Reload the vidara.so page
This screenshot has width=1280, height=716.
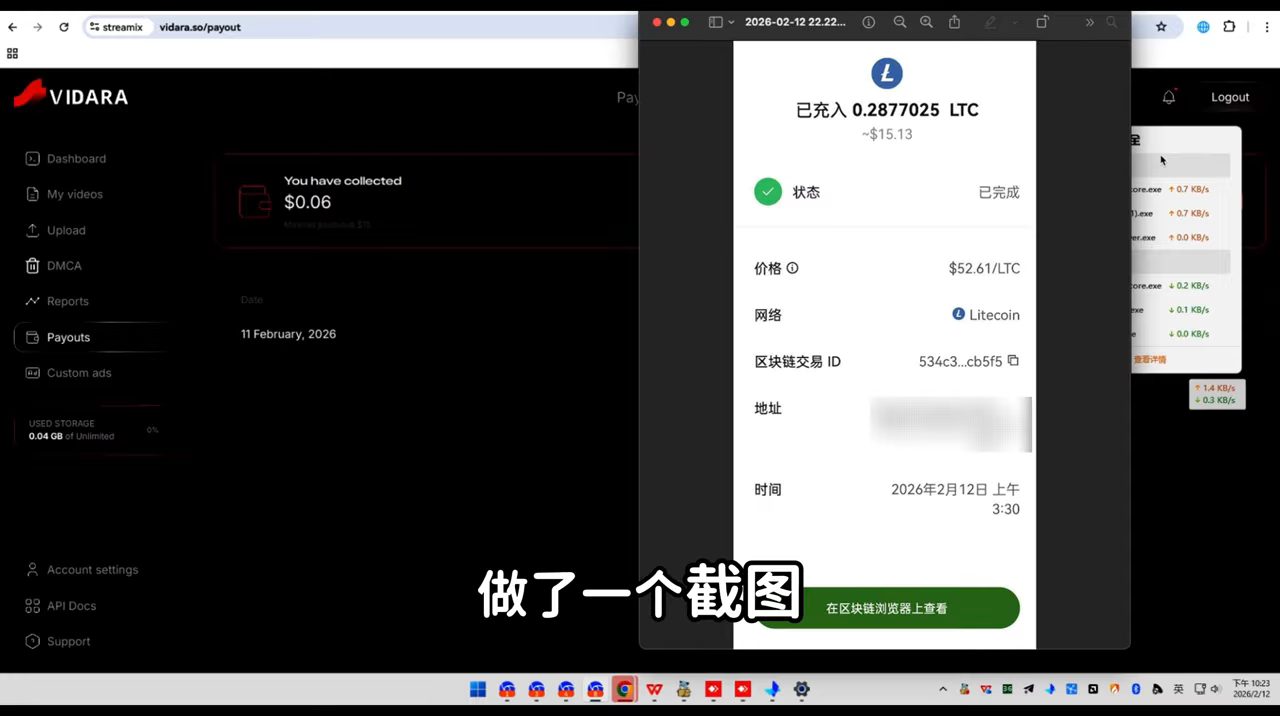pyautogui.click(x=64, y=27)
